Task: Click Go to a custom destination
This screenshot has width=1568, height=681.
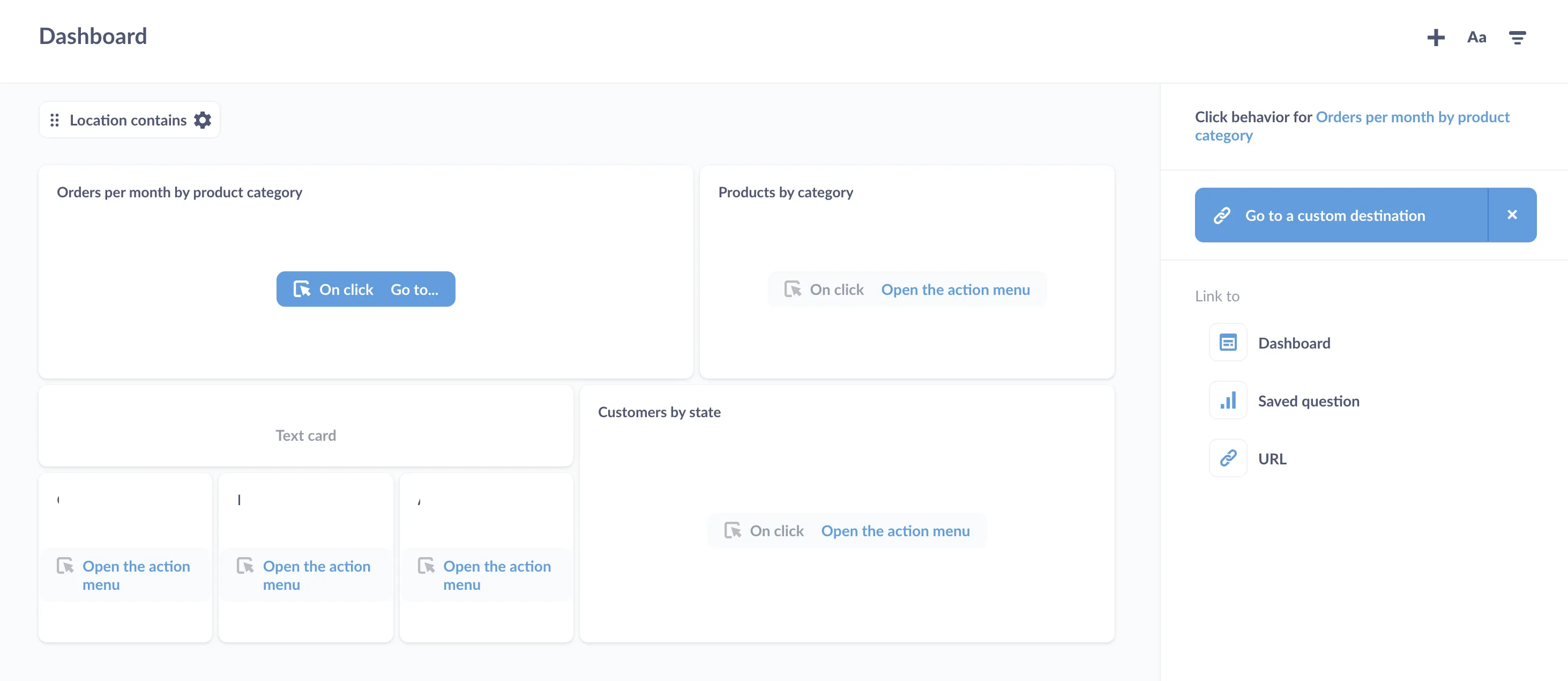Action: point(1335,215)
